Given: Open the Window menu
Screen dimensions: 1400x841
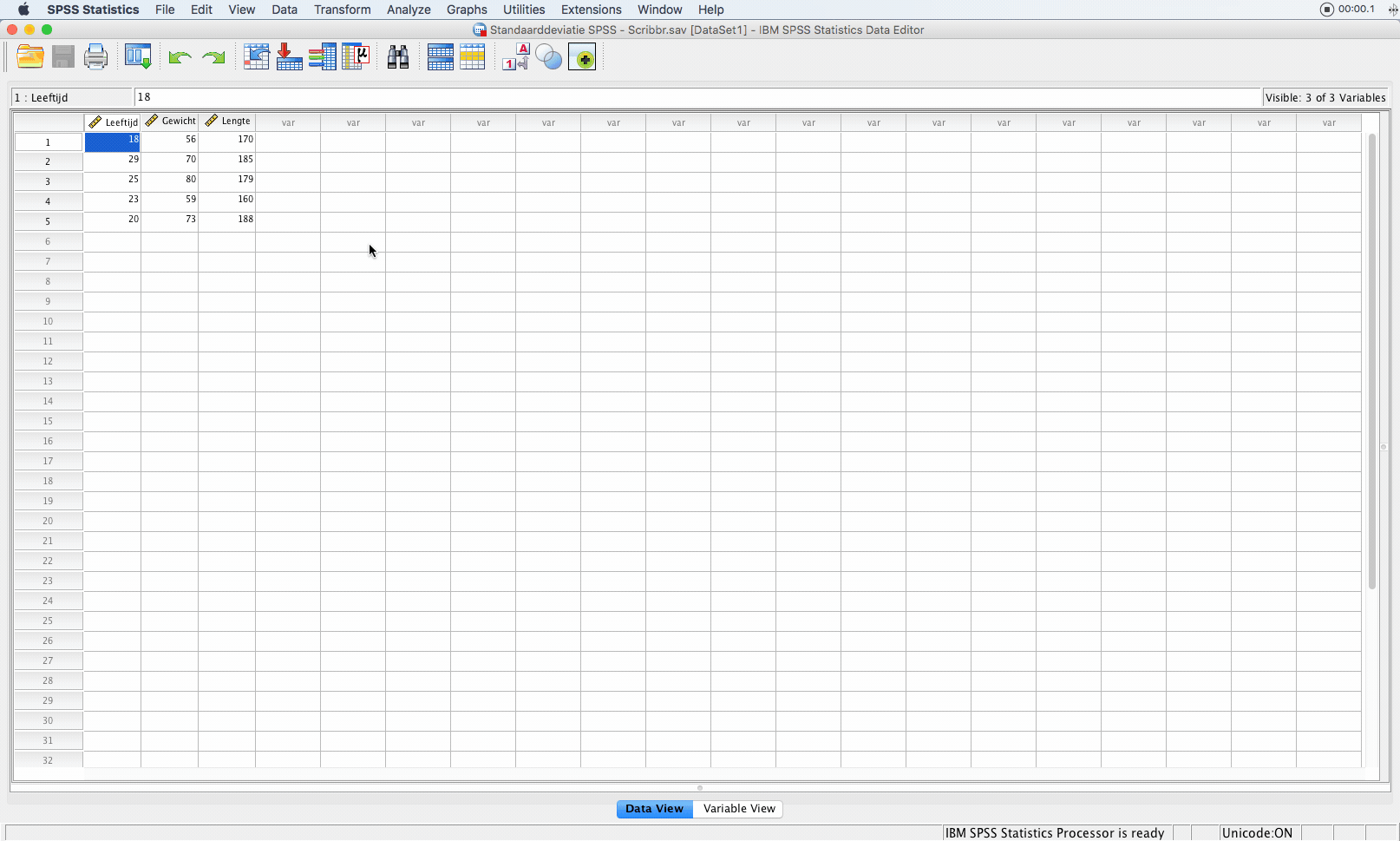Looking at the screenshot, I should click(660, 10).
